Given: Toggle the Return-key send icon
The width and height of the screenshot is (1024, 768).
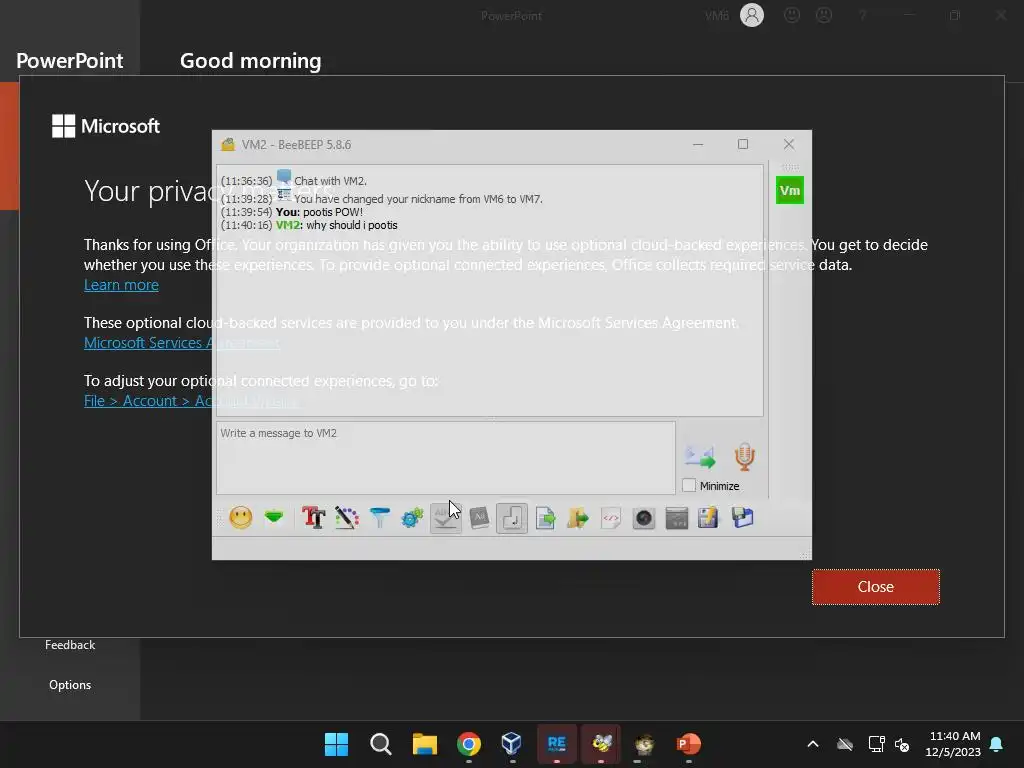Looking at the screenshot, I should [x=512, y=519].
